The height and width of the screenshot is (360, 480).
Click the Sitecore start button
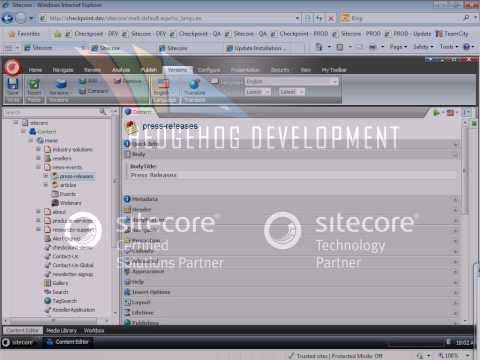click(x=18, y=342)
